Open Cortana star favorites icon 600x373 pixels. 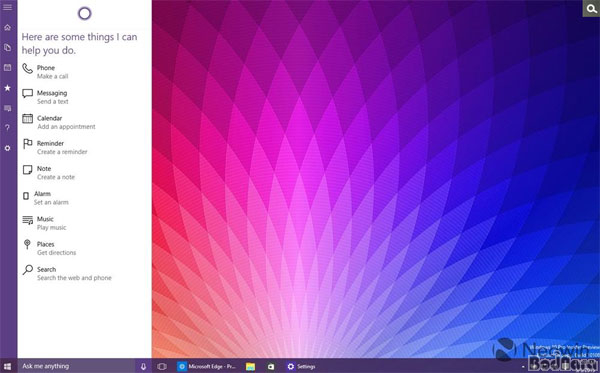pyautogui.click(x=7, y=88)
